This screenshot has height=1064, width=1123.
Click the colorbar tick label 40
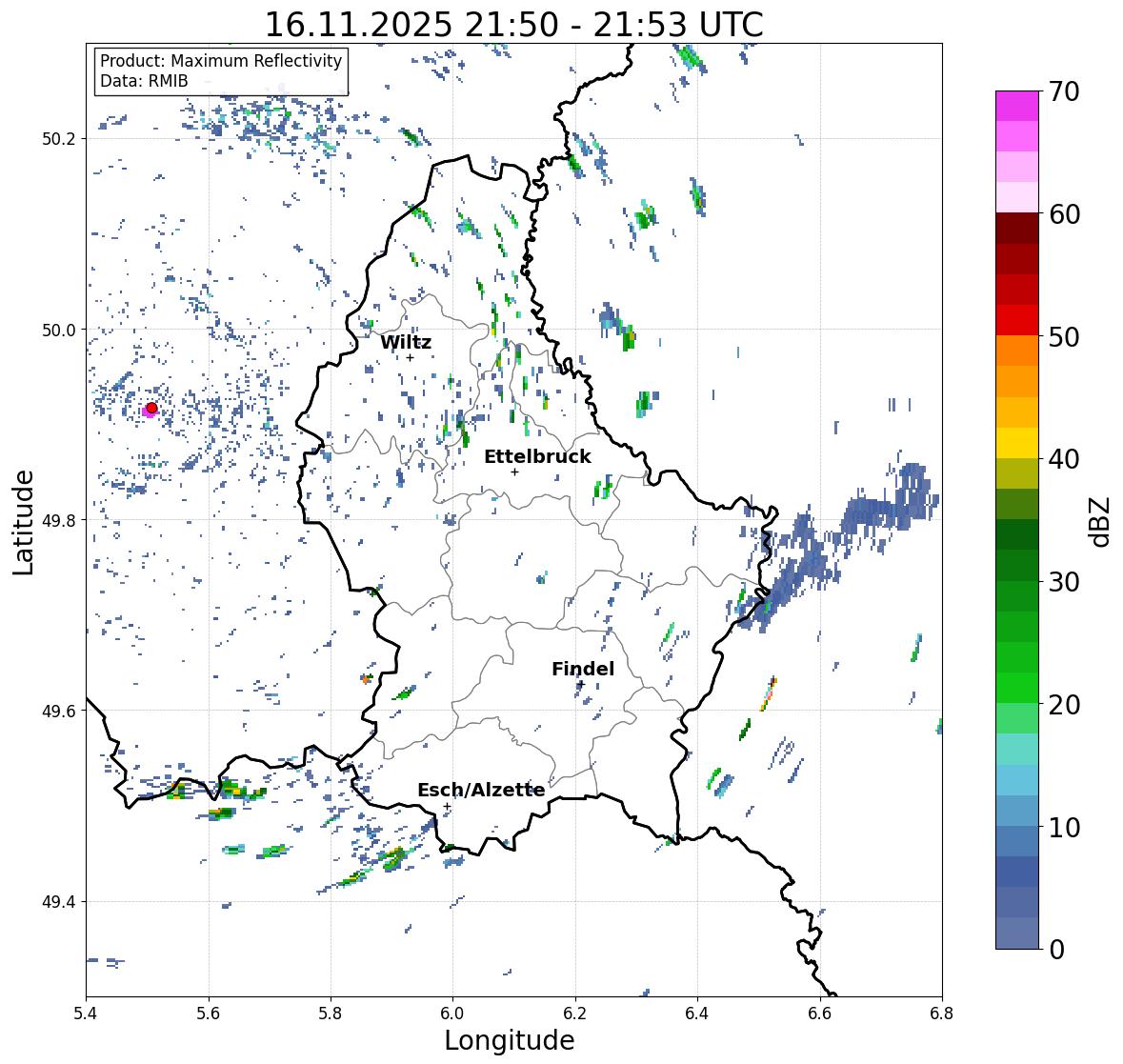coord(1064,459)
